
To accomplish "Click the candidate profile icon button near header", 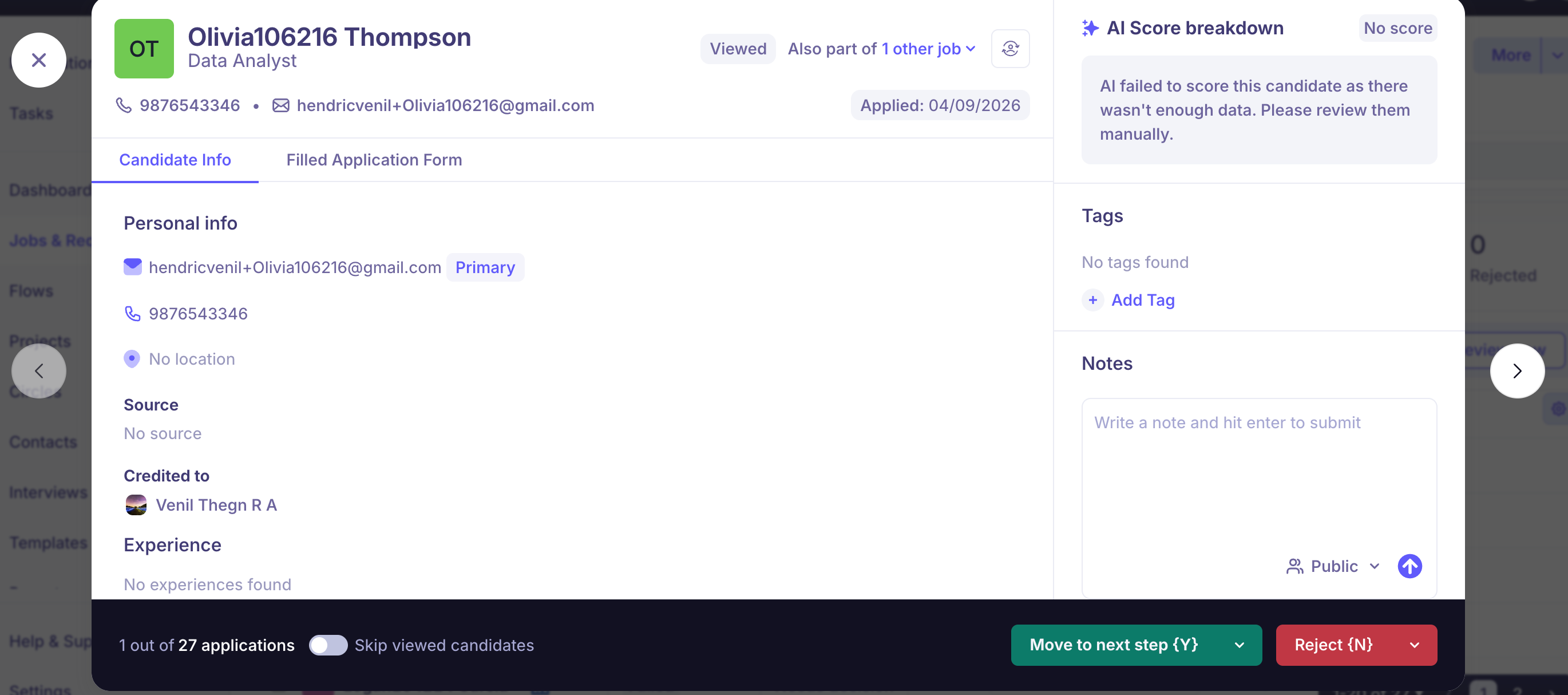I will tap(1010, 49).
